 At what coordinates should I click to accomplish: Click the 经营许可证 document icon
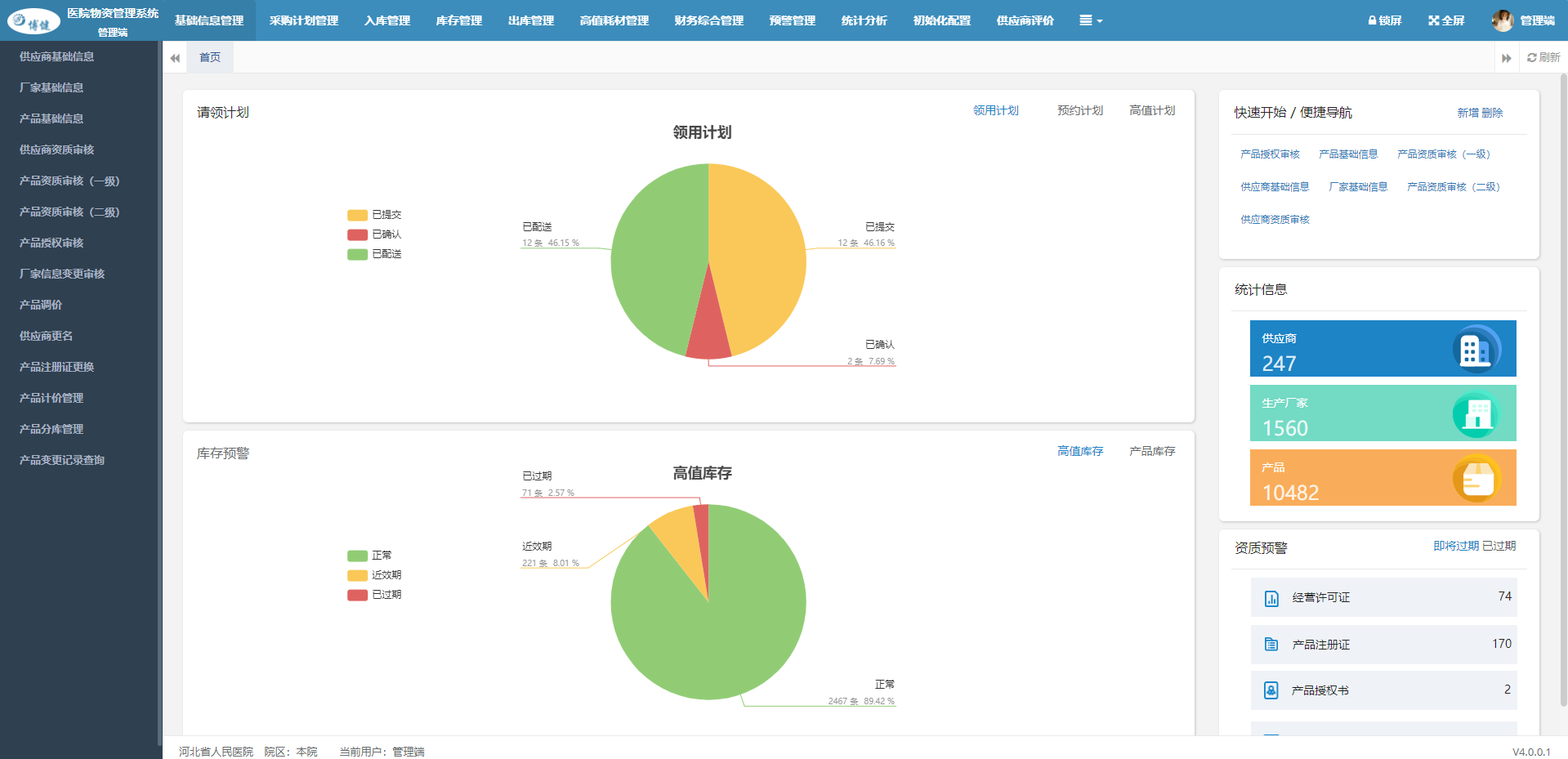click(1271, 598)
